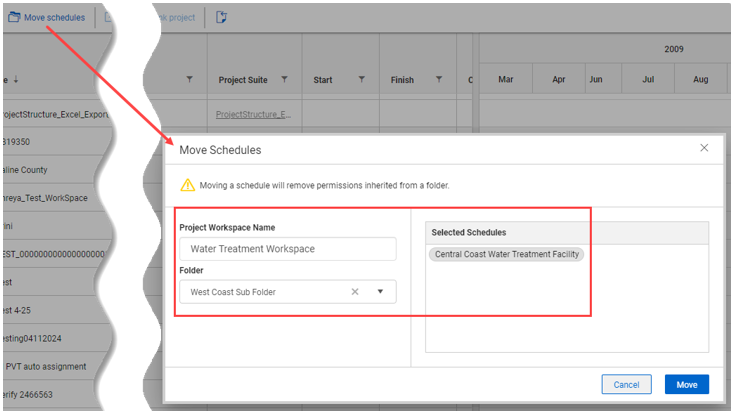The height and width of the screenshot is (413, 732).
Task: Click the filter icon left of Project Suite
Action: [x=189, y=80]
